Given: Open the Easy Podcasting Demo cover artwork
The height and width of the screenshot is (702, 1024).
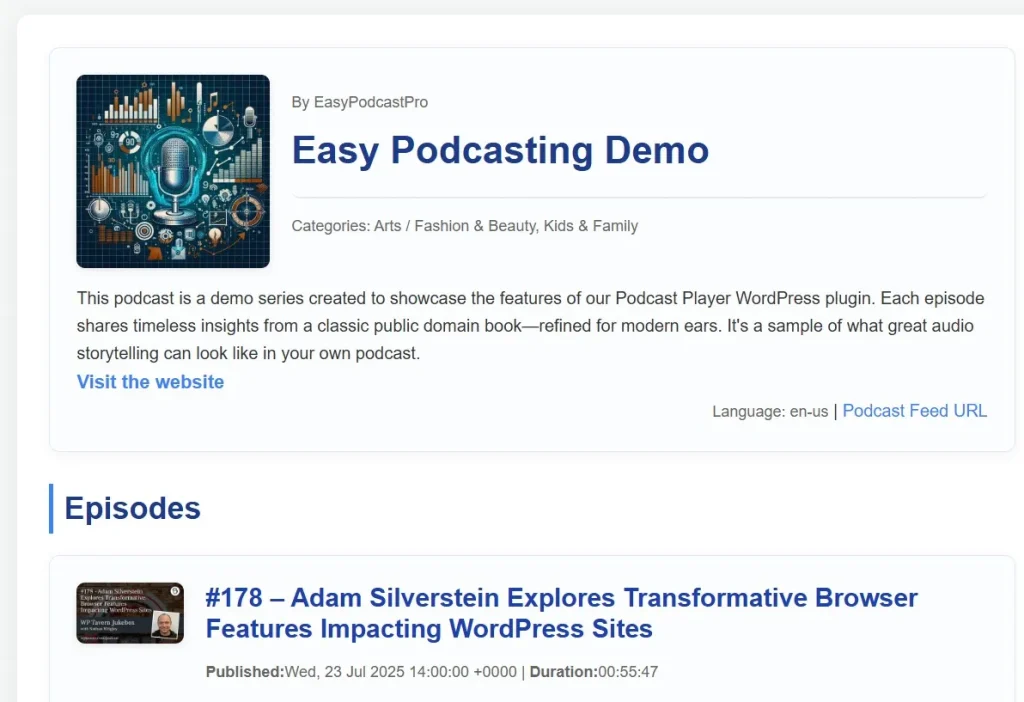Looking at the screenshot, I should pos(172,170).
